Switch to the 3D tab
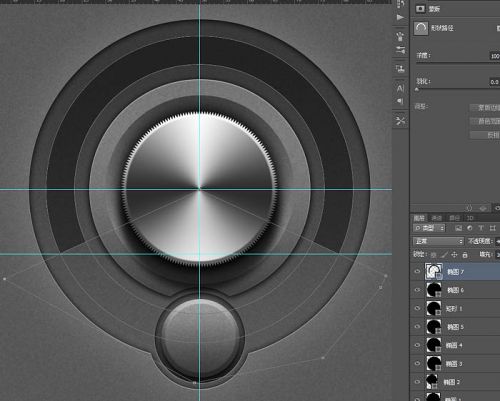The image size is (500, 401). click(470, 218)
